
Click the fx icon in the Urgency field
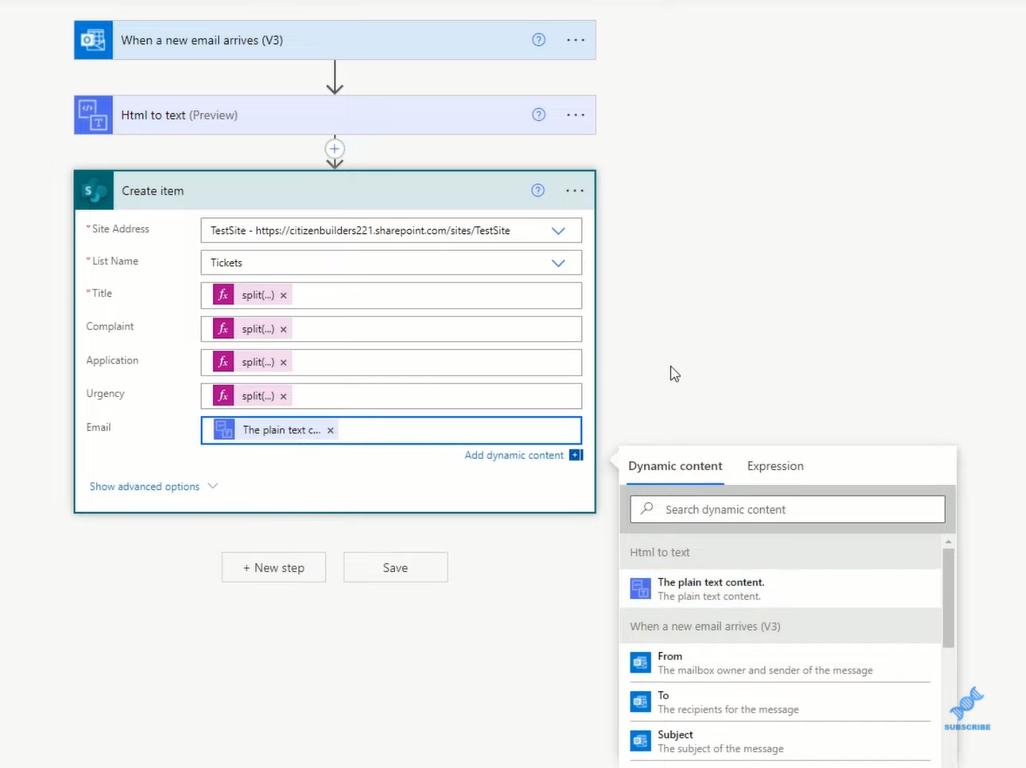pyautogui.click(x=223, y=396)
